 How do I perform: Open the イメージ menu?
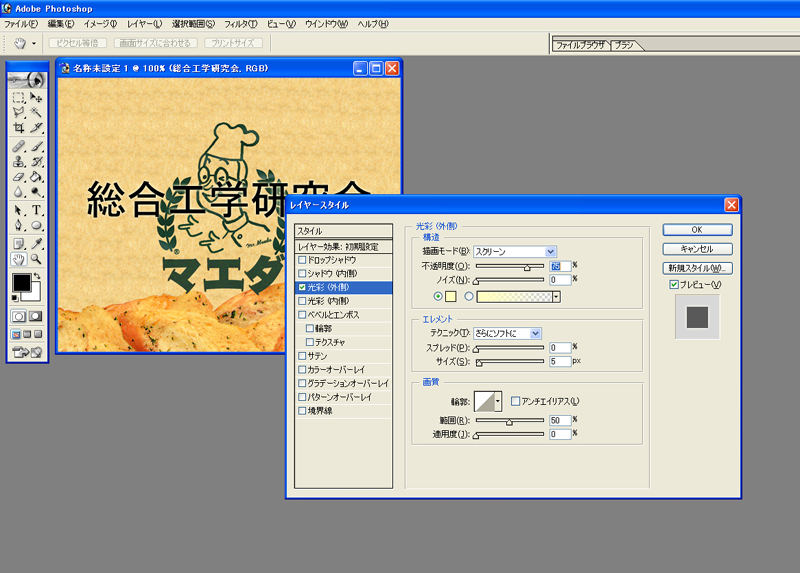(x=101, y=24)
